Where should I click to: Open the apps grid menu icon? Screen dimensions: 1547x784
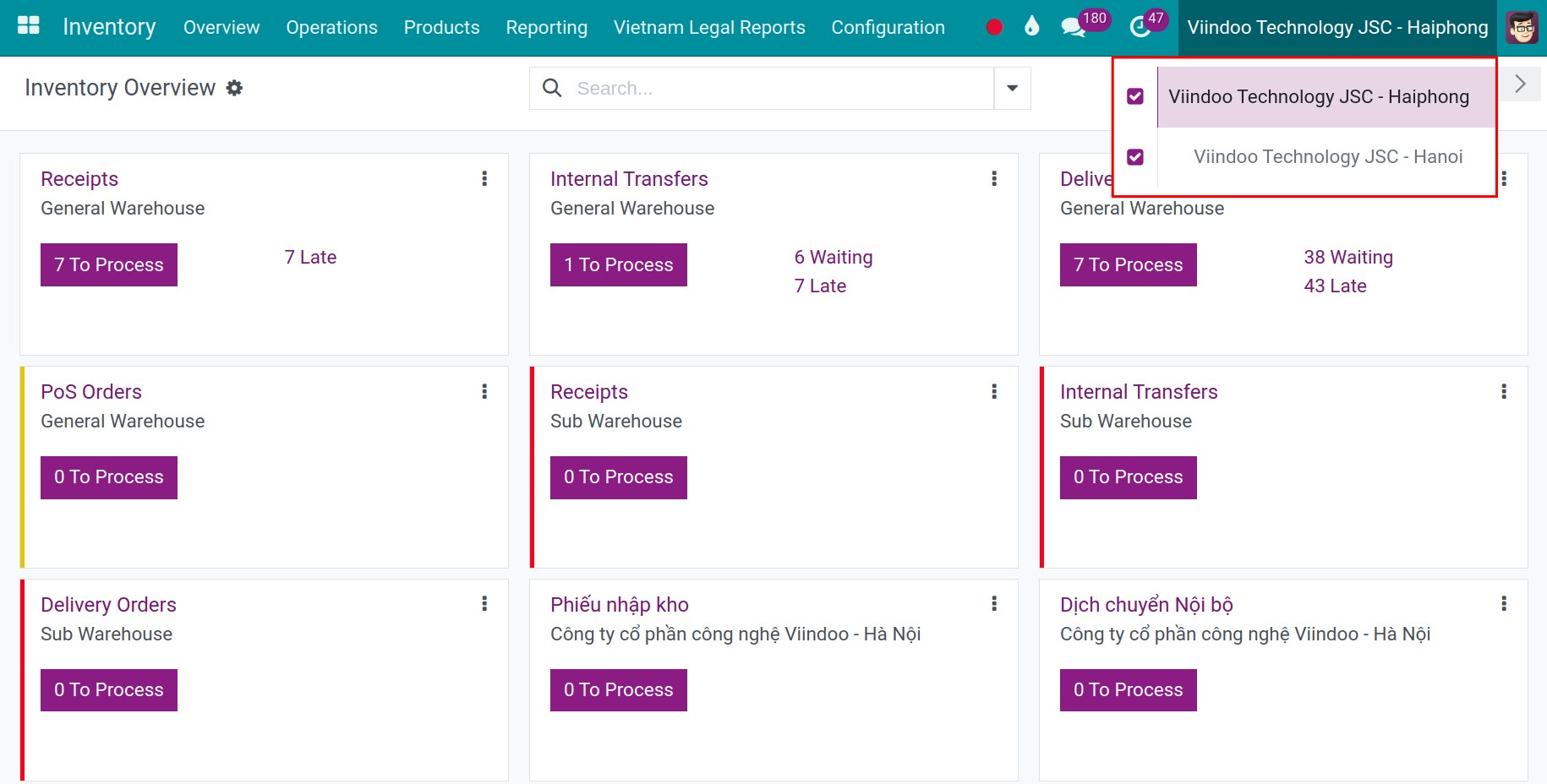pos(29,25)
